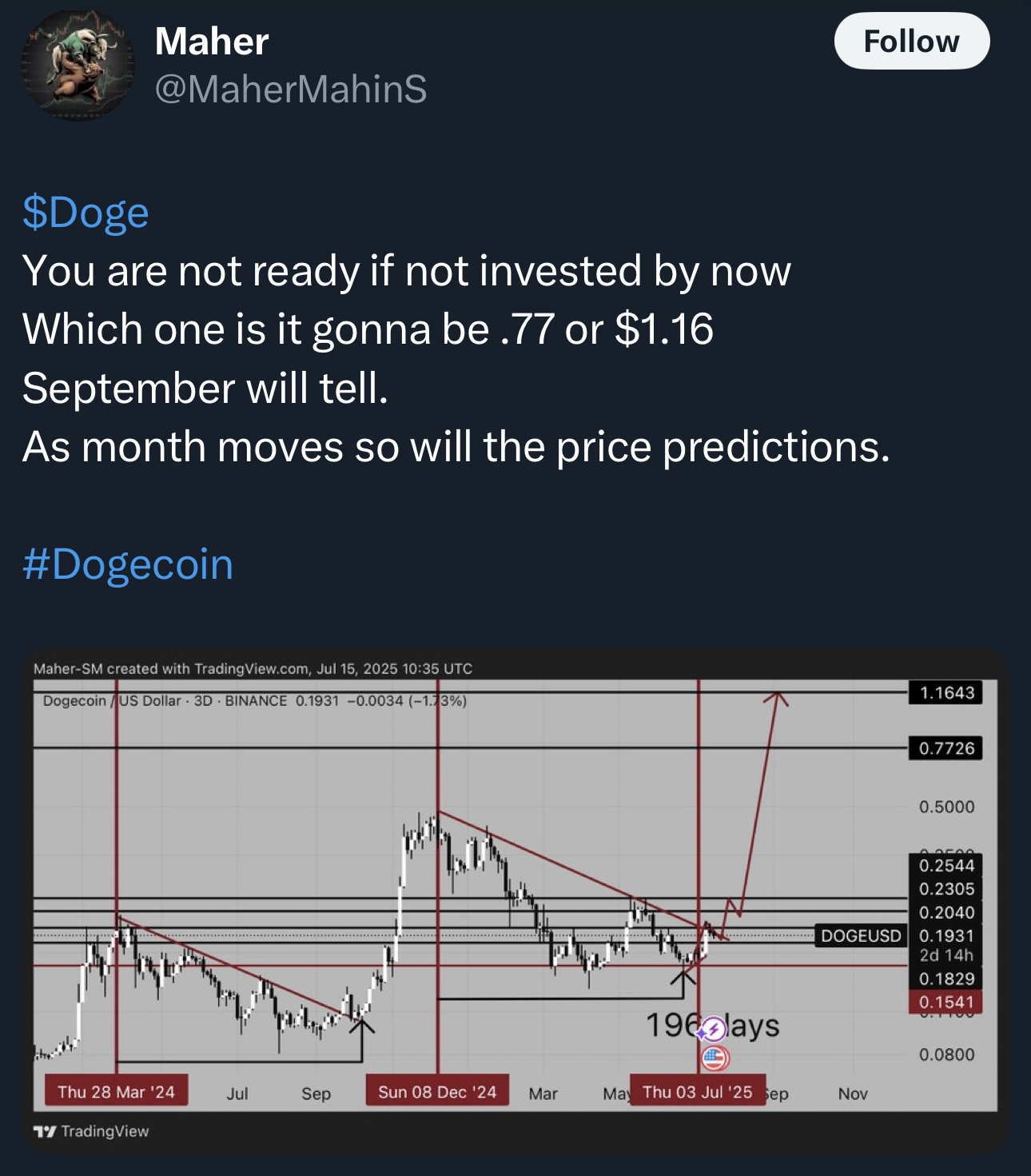Click the red 0.1541 price tag
1031x1176 pixels.
coord(946,1002)
